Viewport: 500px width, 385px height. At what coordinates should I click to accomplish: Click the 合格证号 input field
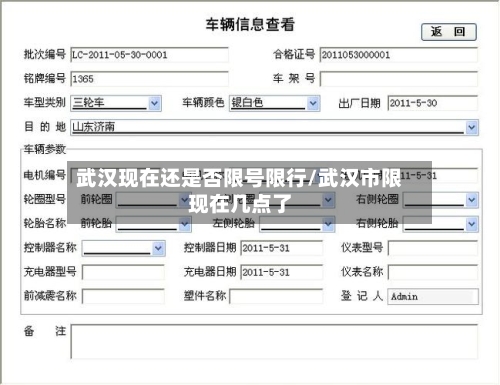click(399, 55)
